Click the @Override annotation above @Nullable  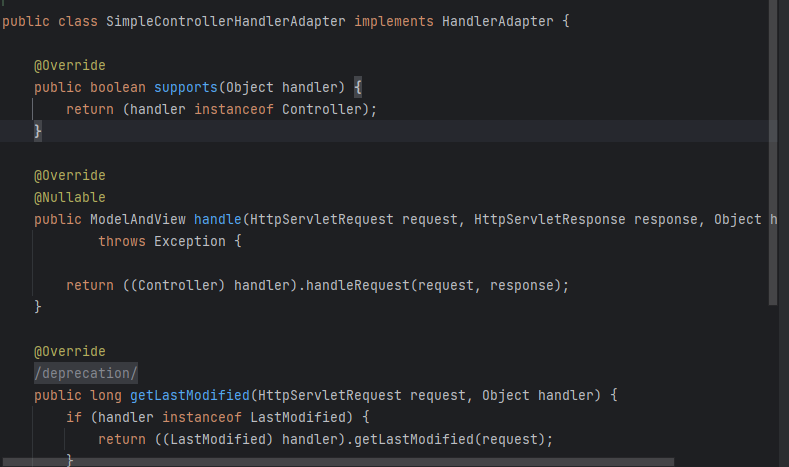pos(69,176)
